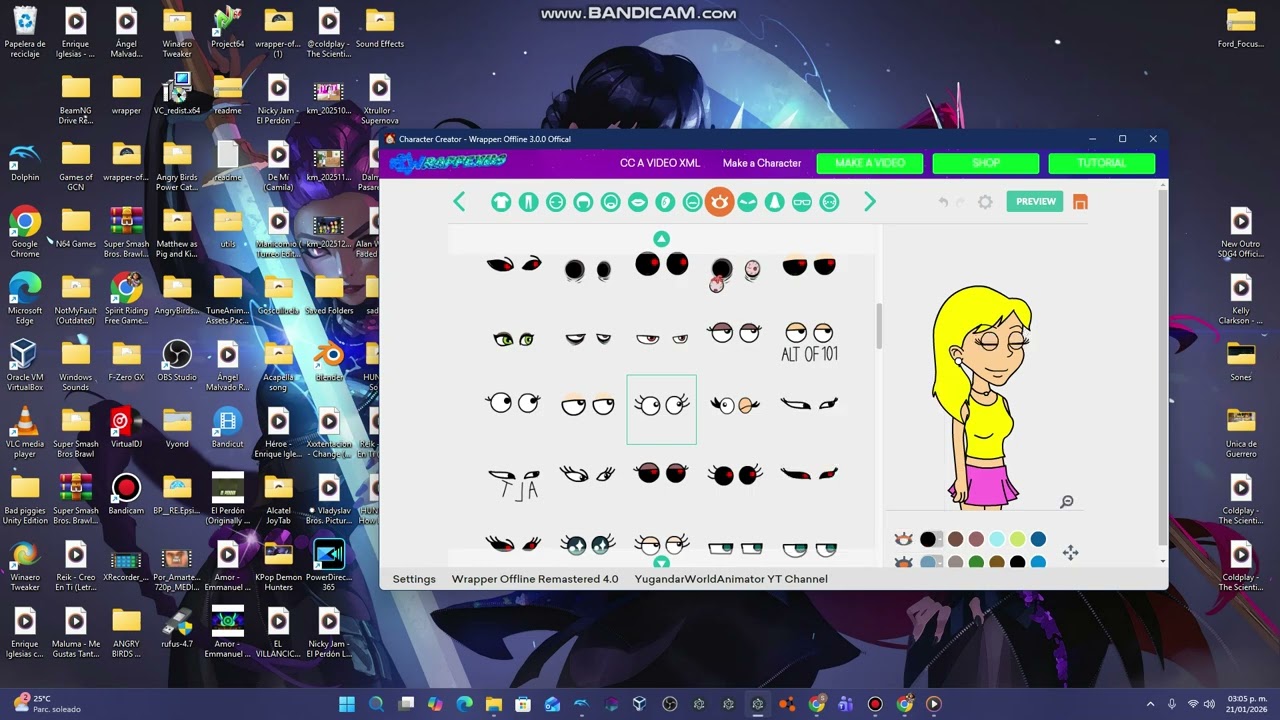
Task: Select the facial hair category icon
Action: [x=610, y=202]
